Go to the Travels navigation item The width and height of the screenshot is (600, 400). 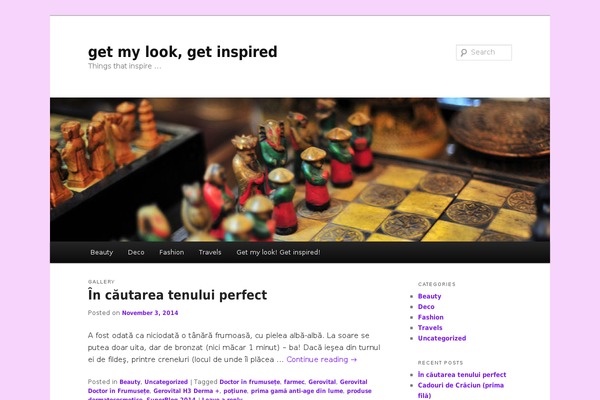(210, 252)
